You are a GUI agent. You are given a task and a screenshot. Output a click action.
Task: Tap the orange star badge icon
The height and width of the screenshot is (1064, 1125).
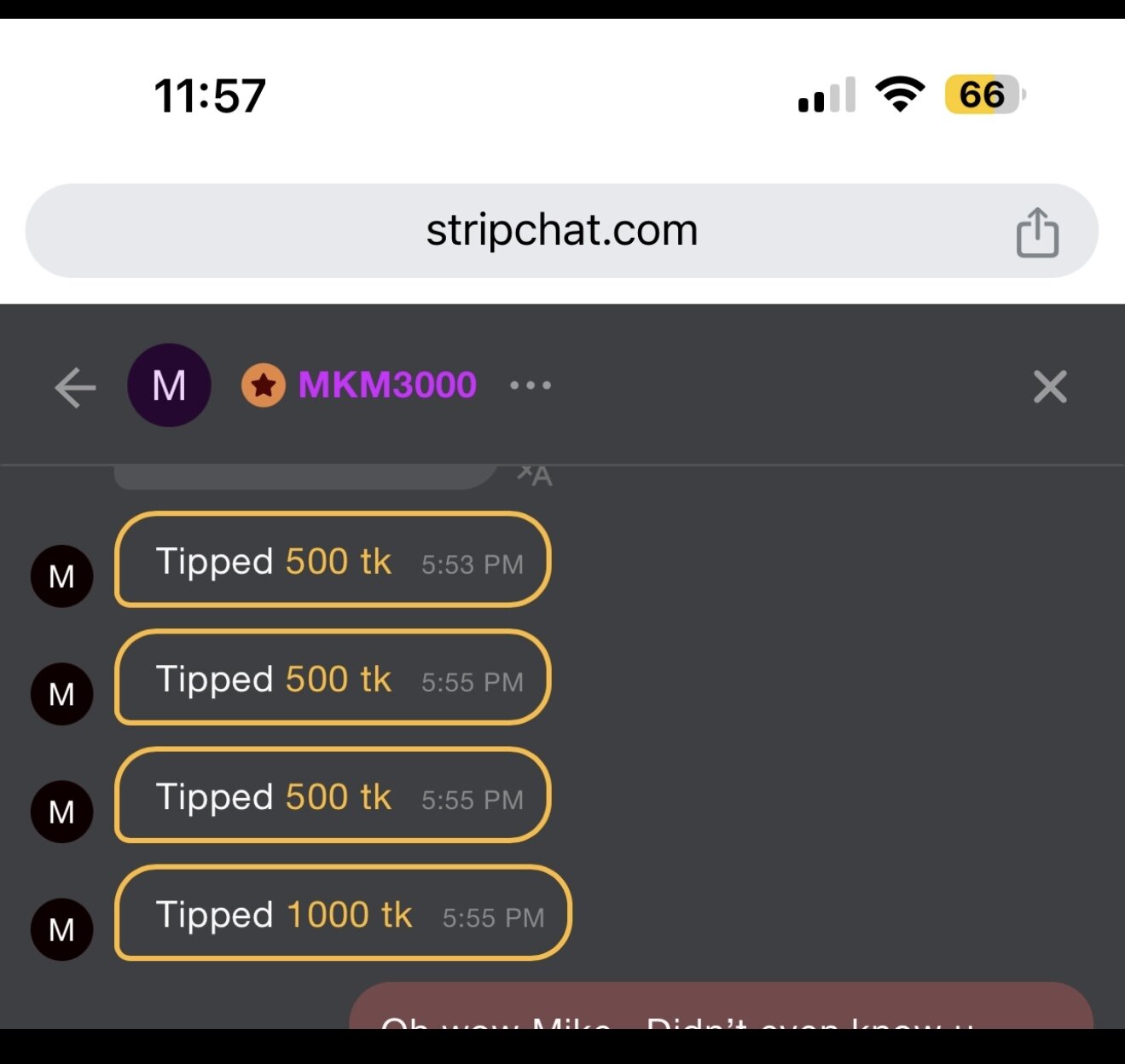coord(264,385)
